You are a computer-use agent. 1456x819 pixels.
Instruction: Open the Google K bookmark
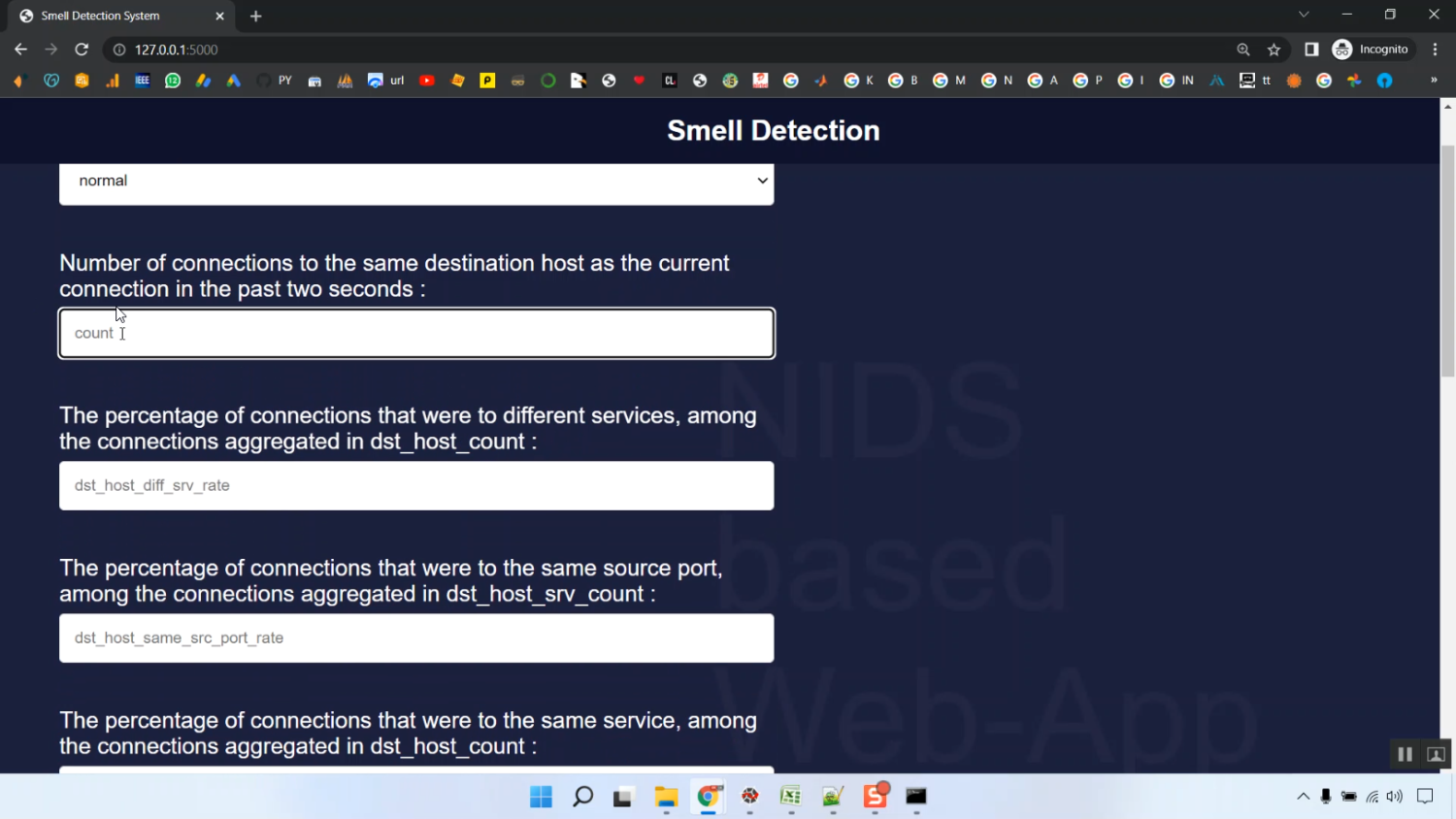(x=859, y=81)
